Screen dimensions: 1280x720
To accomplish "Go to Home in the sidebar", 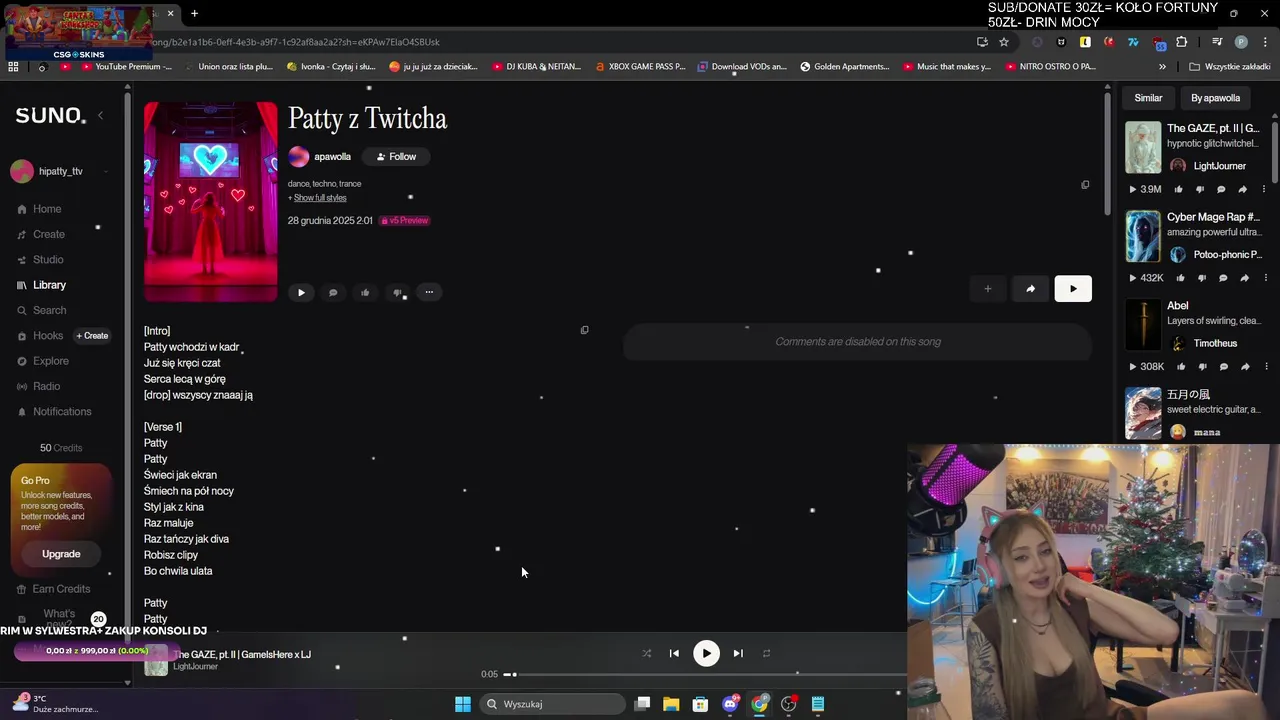I will point(47,209).
